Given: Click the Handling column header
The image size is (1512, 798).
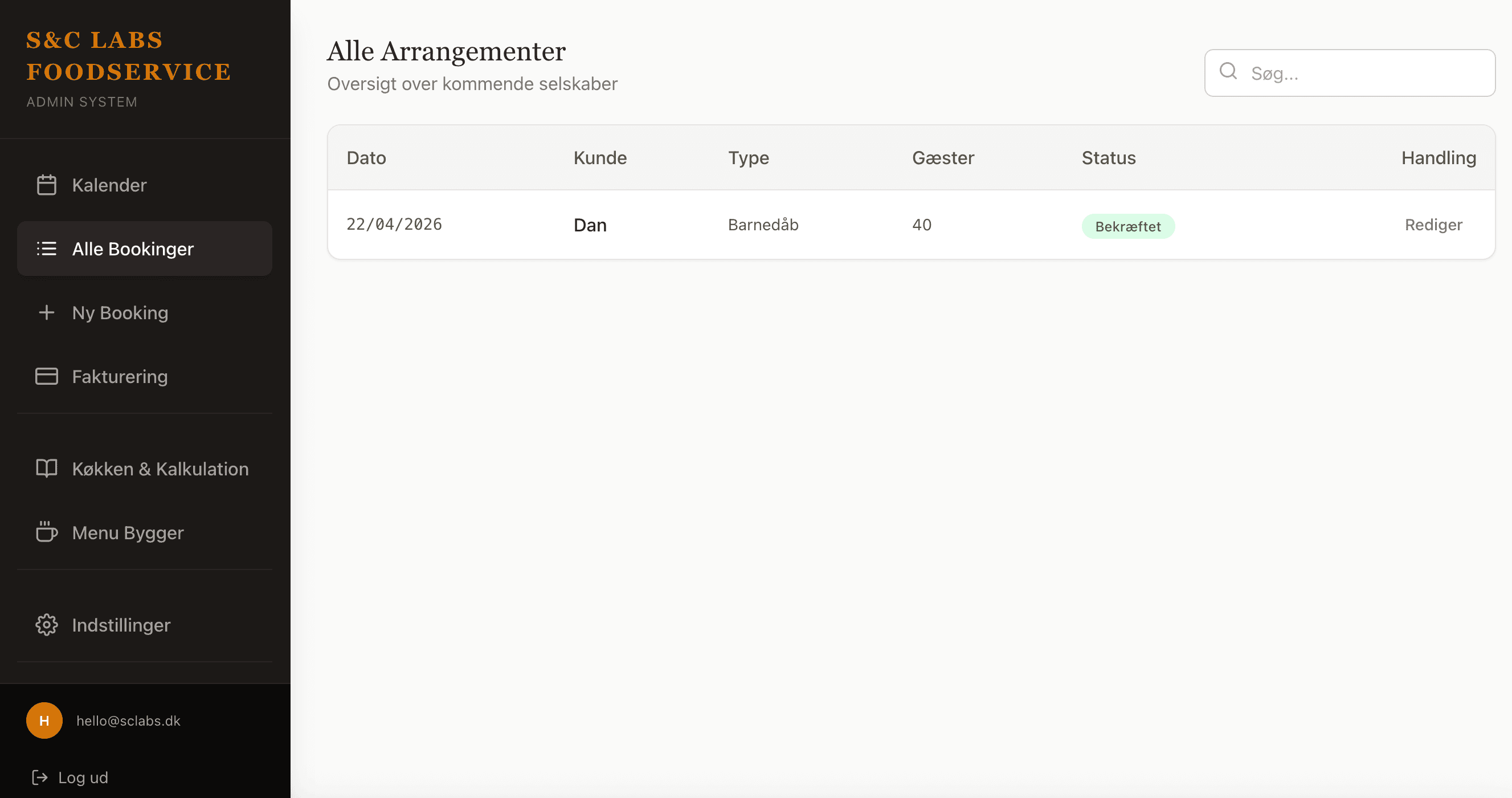Looking at the screenshot, I should click(1439, 158).
